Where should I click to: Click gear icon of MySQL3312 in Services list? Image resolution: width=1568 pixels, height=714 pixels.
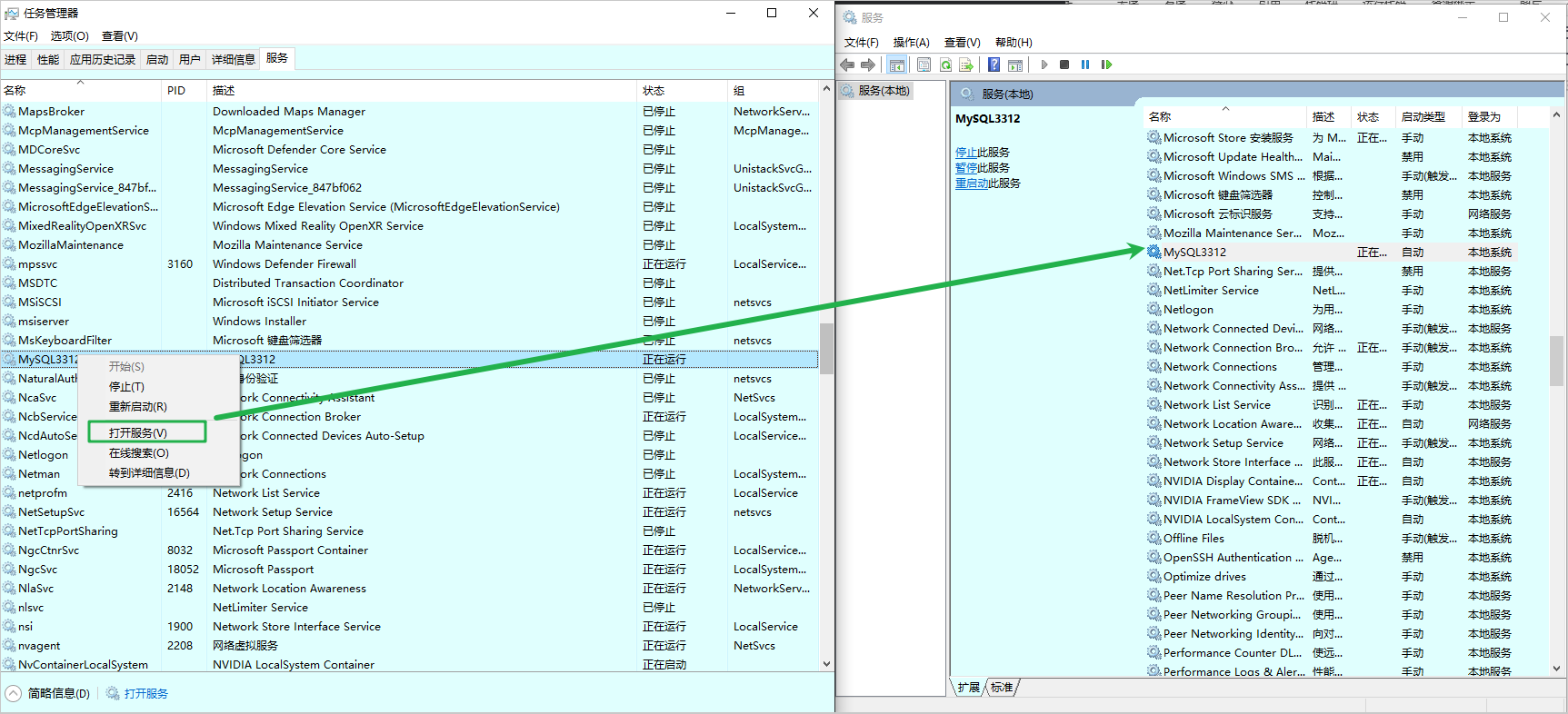1154,252
